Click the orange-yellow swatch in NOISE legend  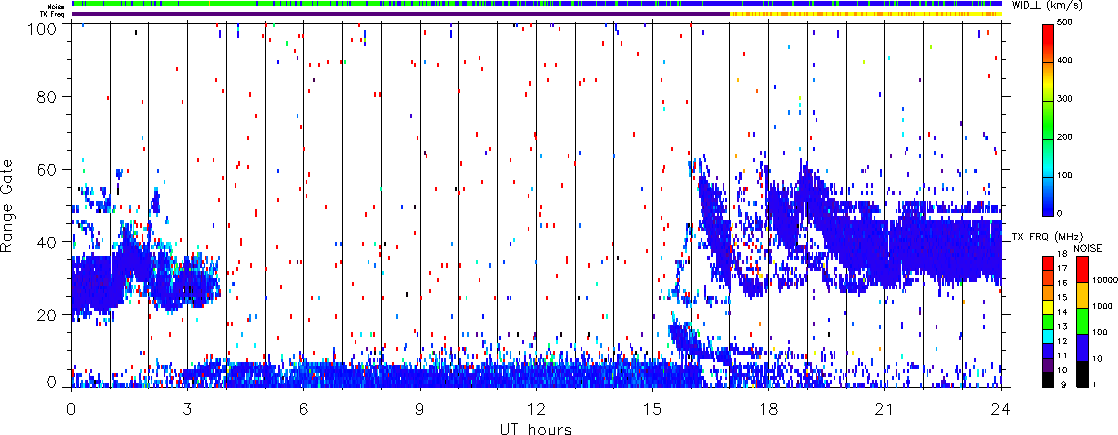click(x=1082, y=295)
